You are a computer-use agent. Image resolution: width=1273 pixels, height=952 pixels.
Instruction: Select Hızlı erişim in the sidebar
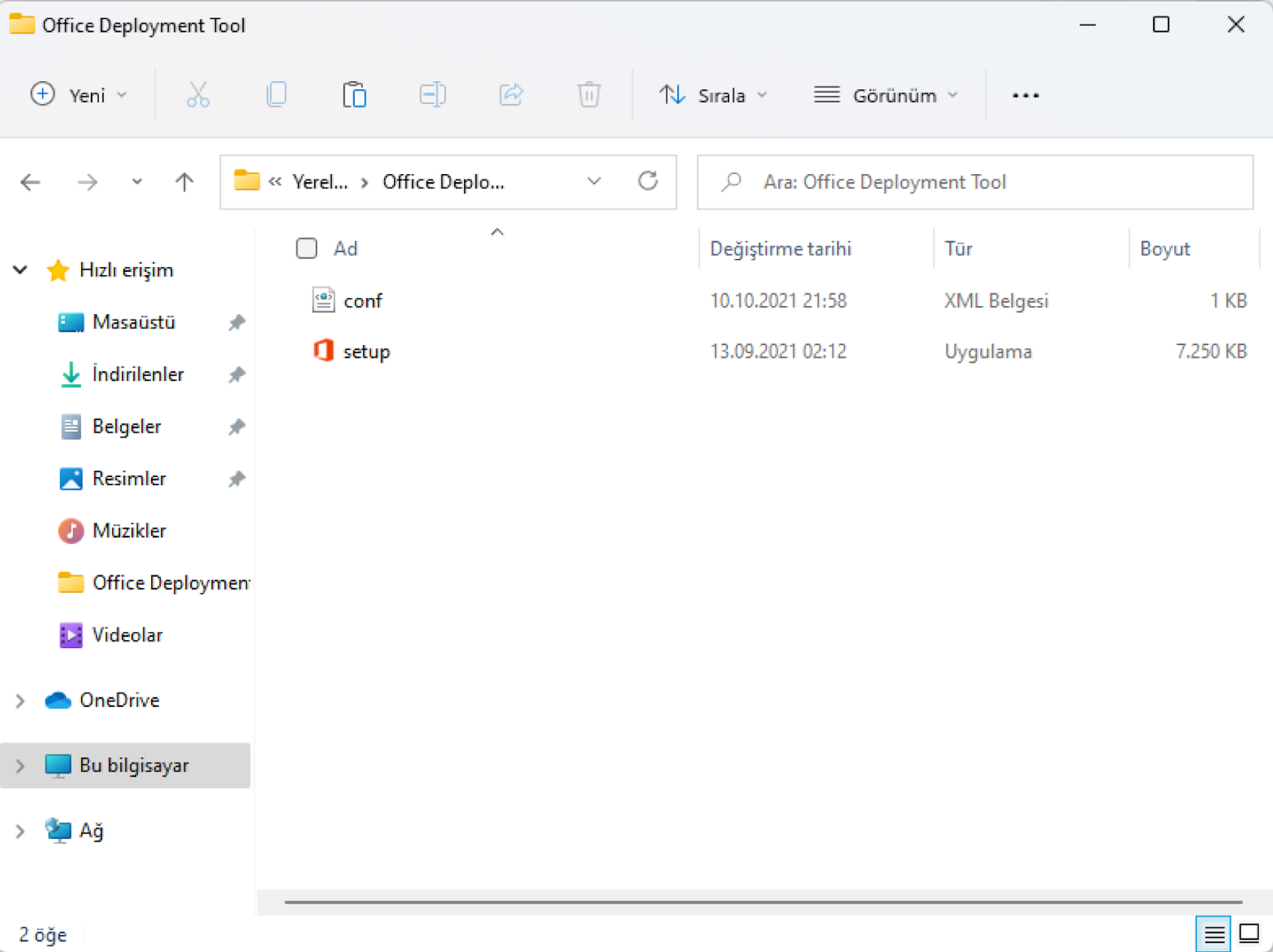pos(127,270)
